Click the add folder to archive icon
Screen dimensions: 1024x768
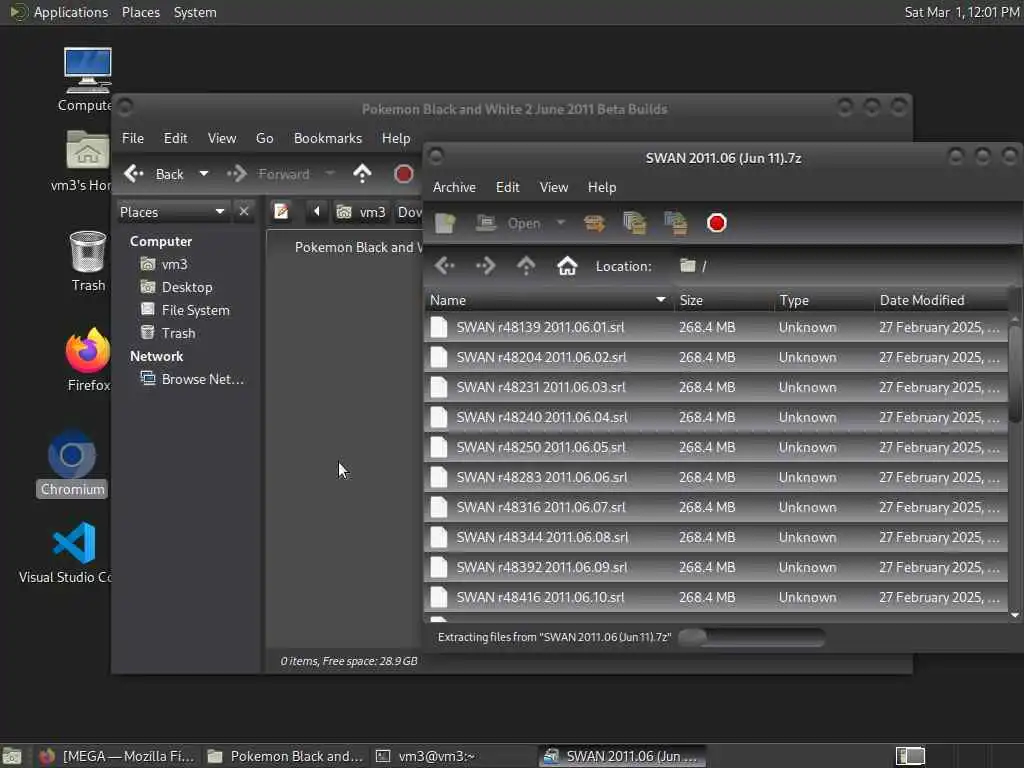[675, 223]
